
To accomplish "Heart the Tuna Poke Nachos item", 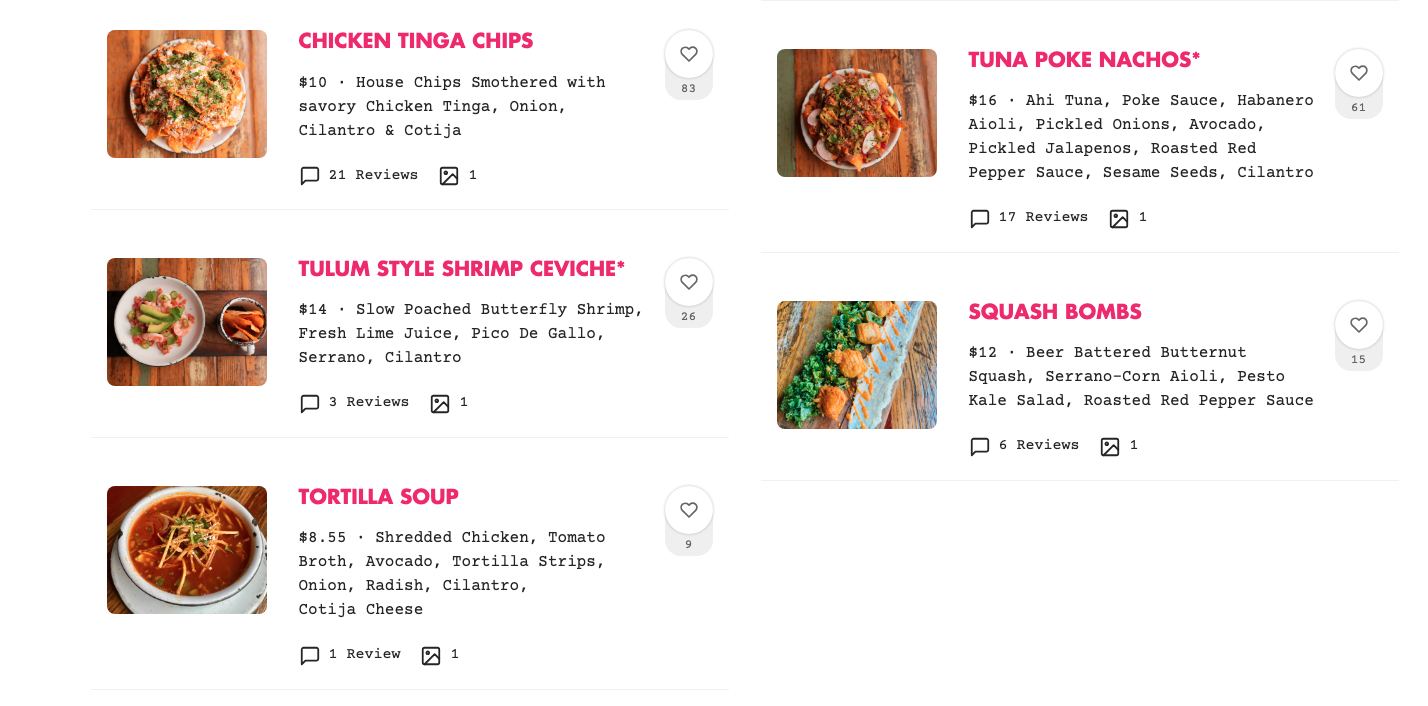I will click(1358, 74).
